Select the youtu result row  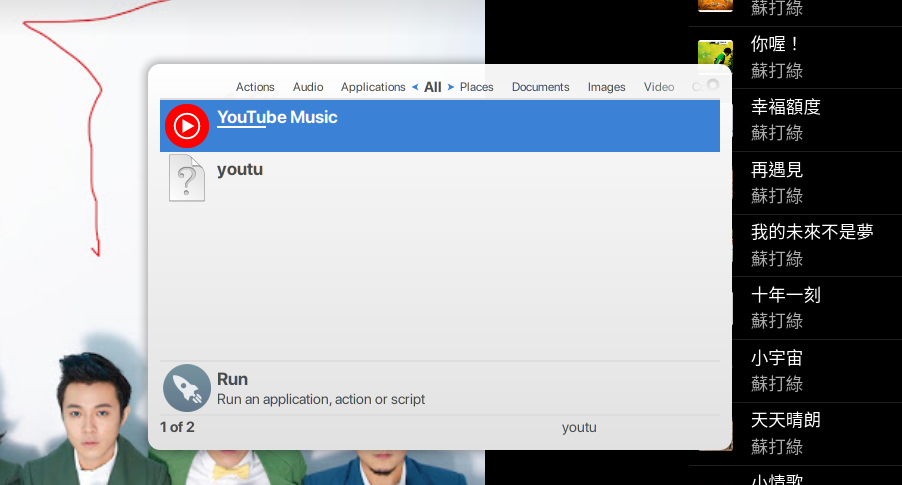coord(439,178)
